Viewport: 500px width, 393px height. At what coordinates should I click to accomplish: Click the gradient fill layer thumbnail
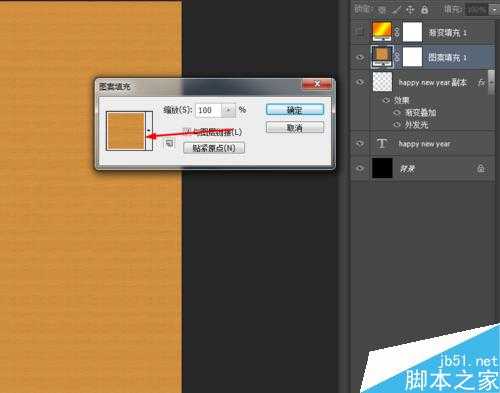[382, 32]
